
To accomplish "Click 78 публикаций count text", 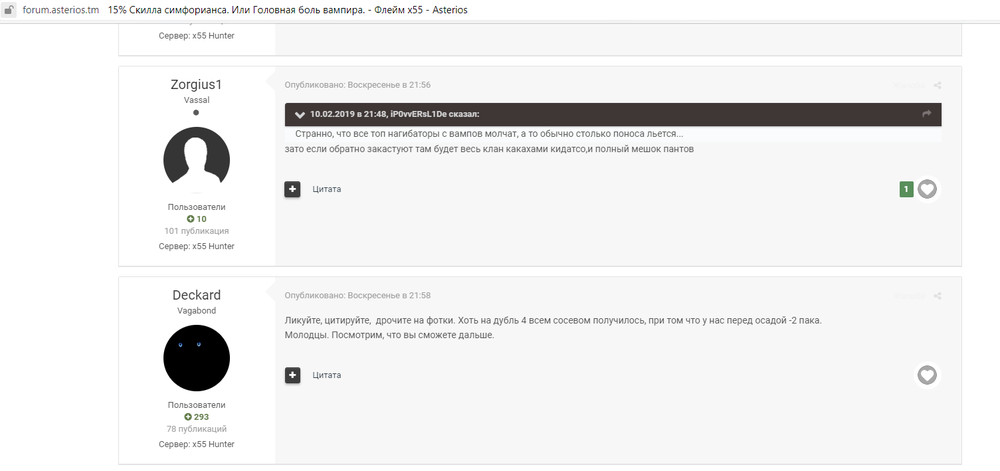I will (x=196, y=429).
